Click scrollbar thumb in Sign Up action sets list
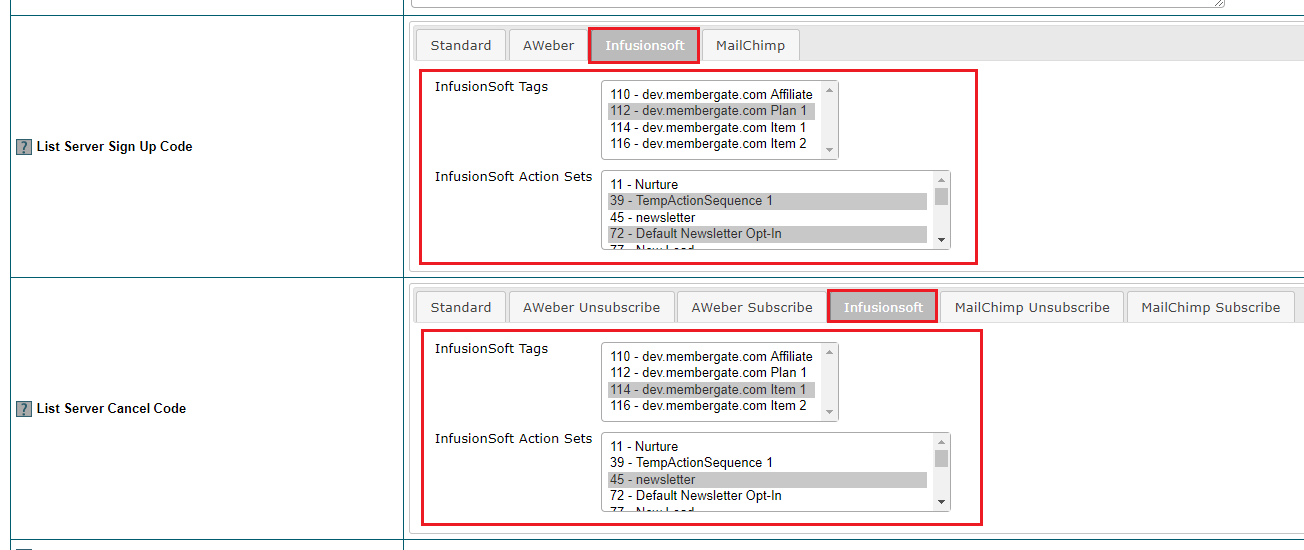1304x550 pixels. point(941,196)
